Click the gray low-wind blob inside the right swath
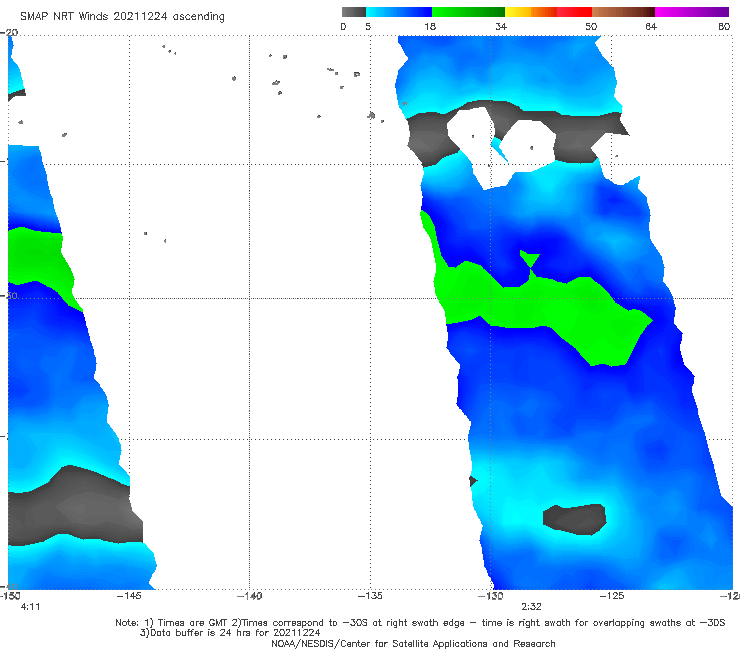Viewport: 740px width, 650px height. click(575, 519)
